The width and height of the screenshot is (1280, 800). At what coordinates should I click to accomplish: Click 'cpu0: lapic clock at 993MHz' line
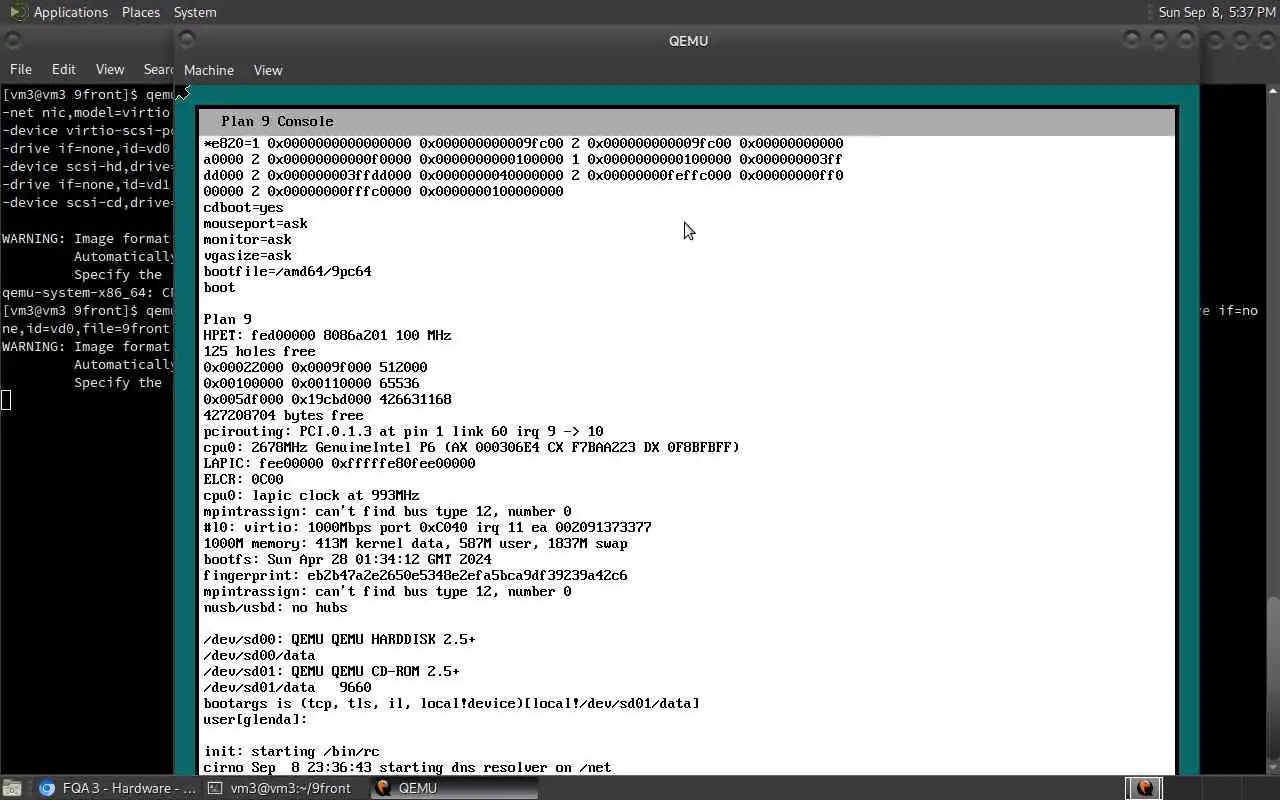point(311,495)
